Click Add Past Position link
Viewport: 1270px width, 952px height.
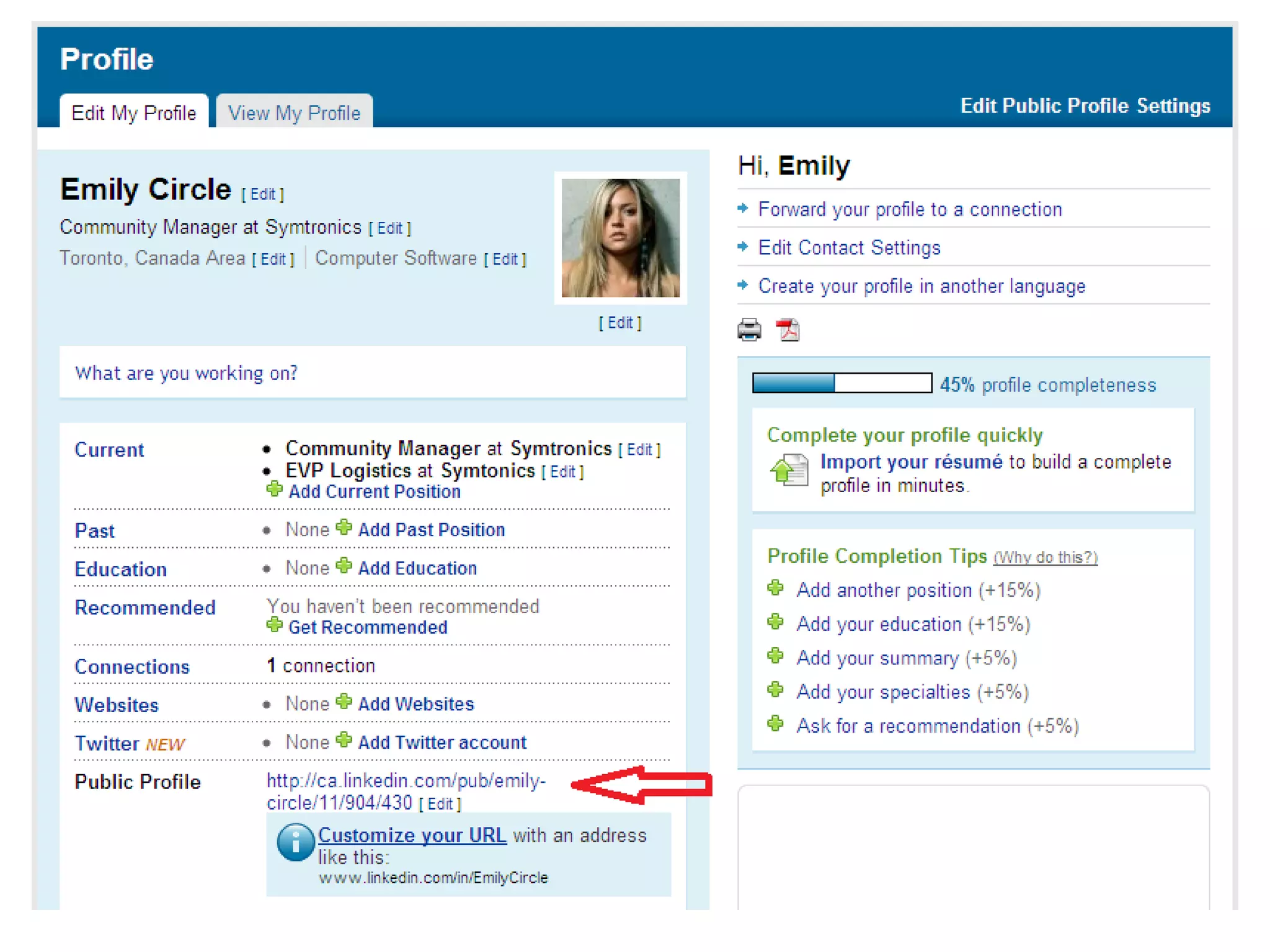coord(431,530)
